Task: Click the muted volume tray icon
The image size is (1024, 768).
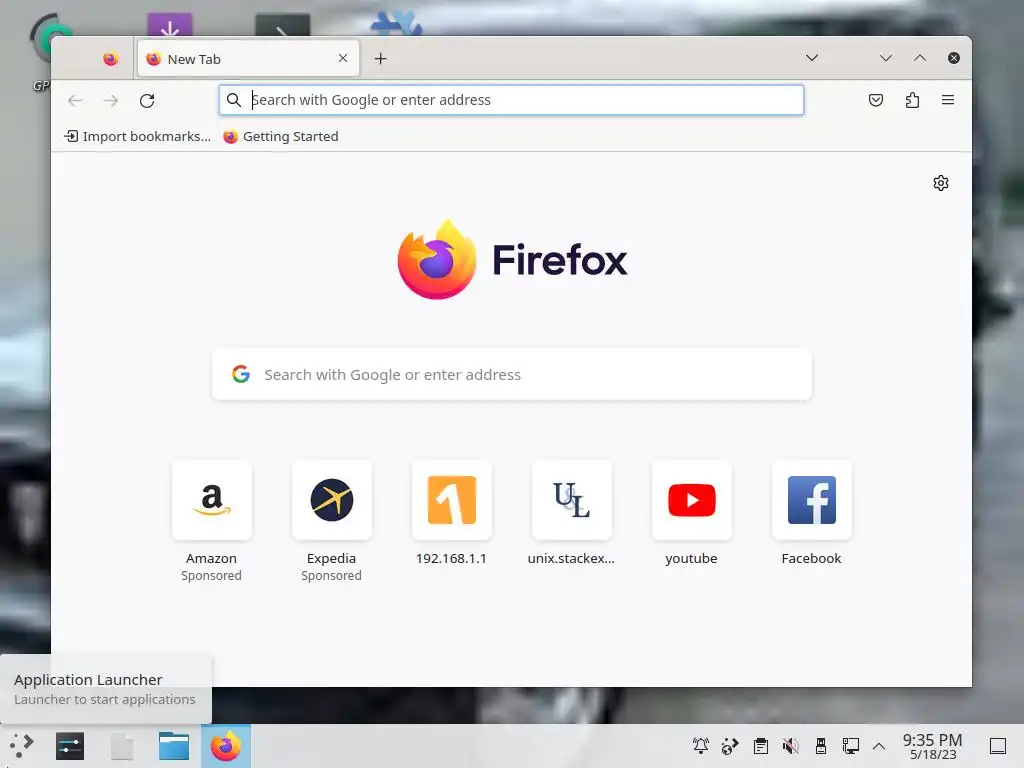Action: click(x=790, y=745)
